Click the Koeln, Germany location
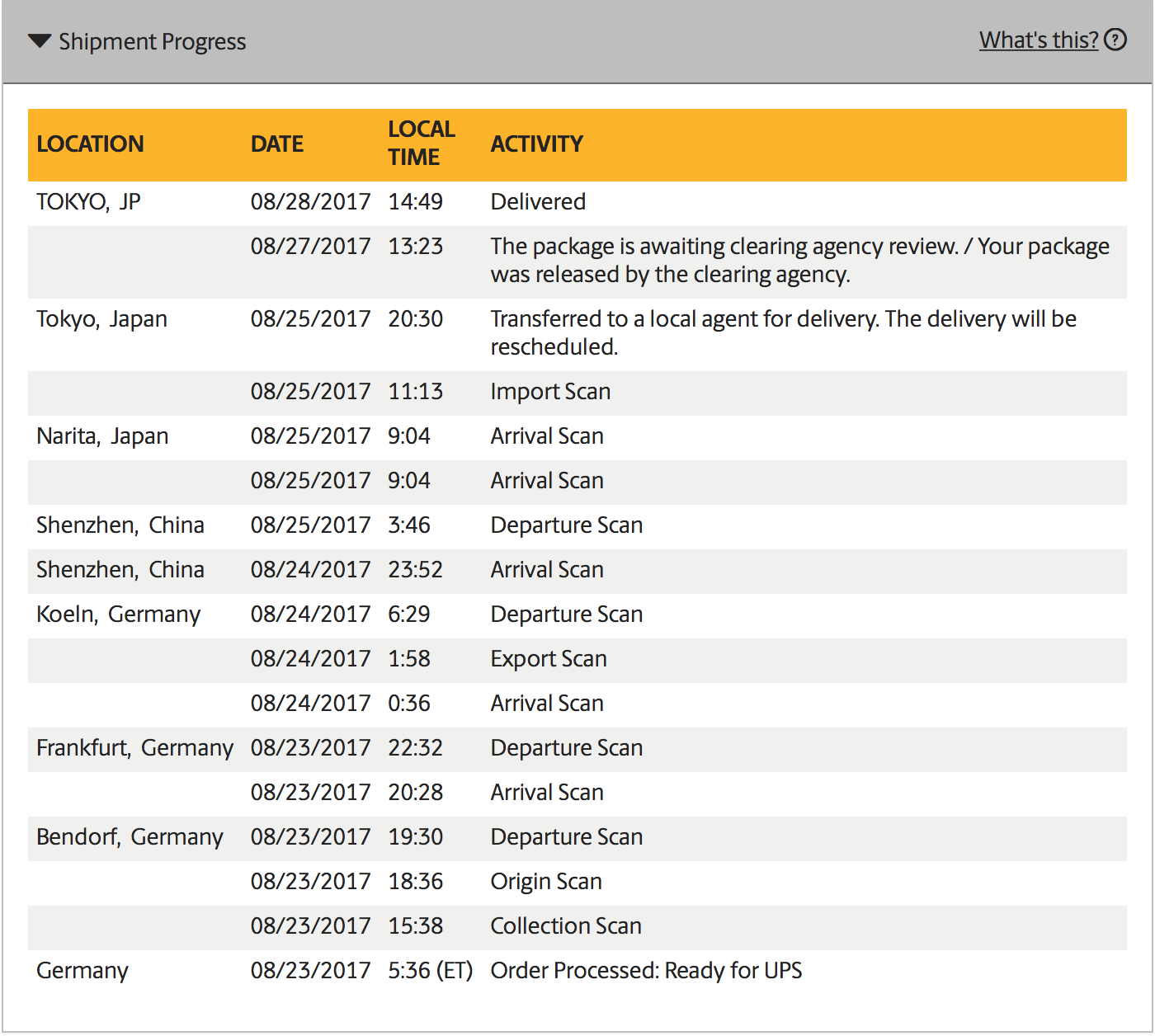Screen dimensions: 1155x1036 point(118,614)
